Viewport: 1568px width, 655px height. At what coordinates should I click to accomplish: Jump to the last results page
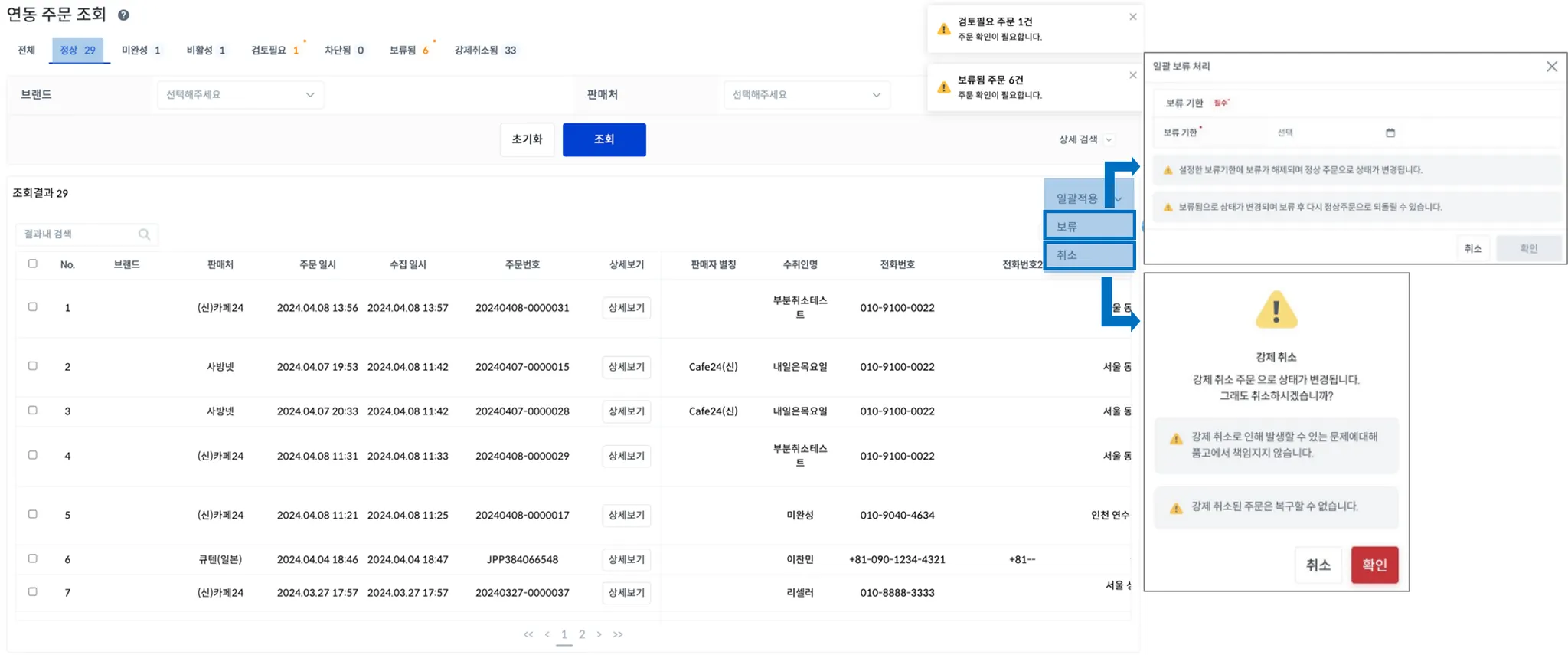pos(618,634)
